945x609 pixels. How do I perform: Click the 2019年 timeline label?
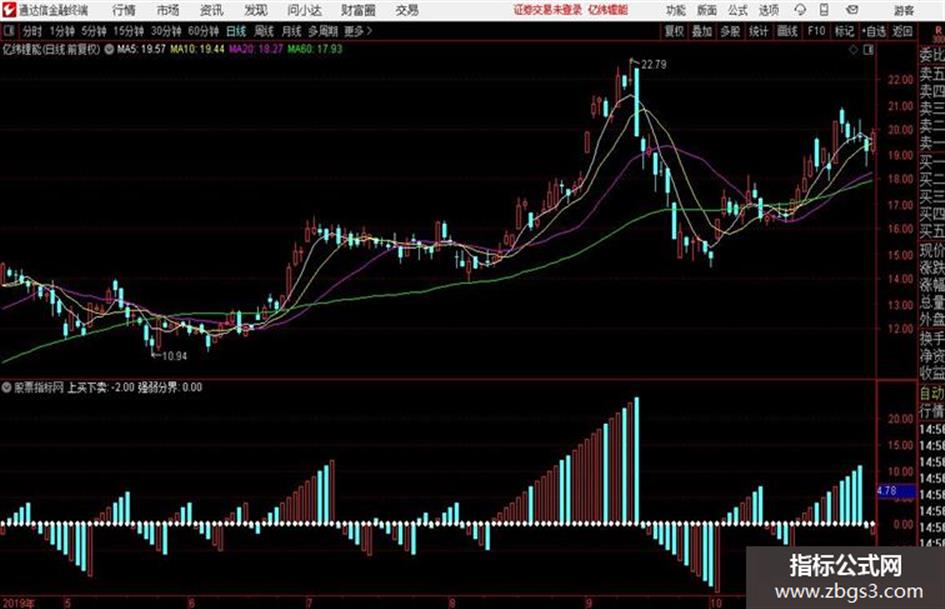[x=18, y=603]
